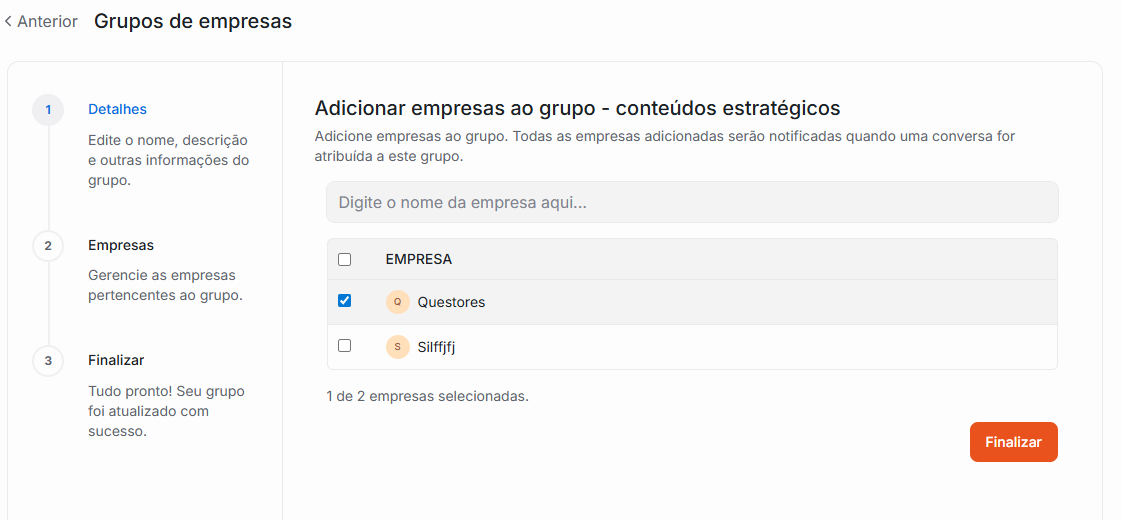Screen dimensions: 1121x520
Task: Open the Detalhes step
Action: [x=117, y=109]
